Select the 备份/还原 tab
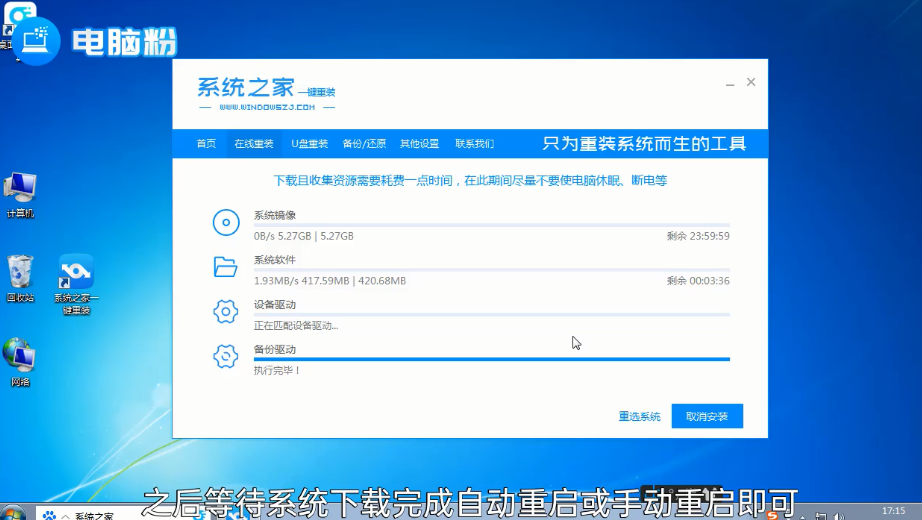This screenshot has width=922, height=520. pyautogui.click(x=364, y=144)
